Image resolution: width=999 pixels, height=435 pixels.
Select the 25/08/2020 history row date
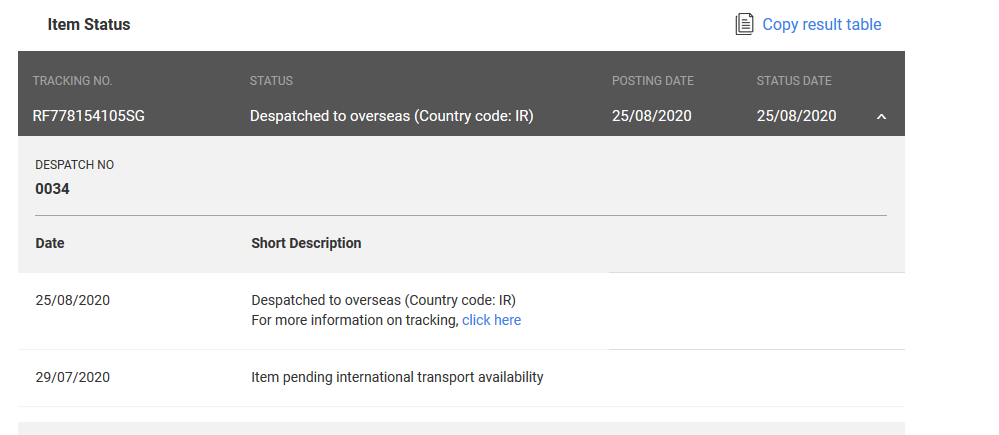[73, 301]
